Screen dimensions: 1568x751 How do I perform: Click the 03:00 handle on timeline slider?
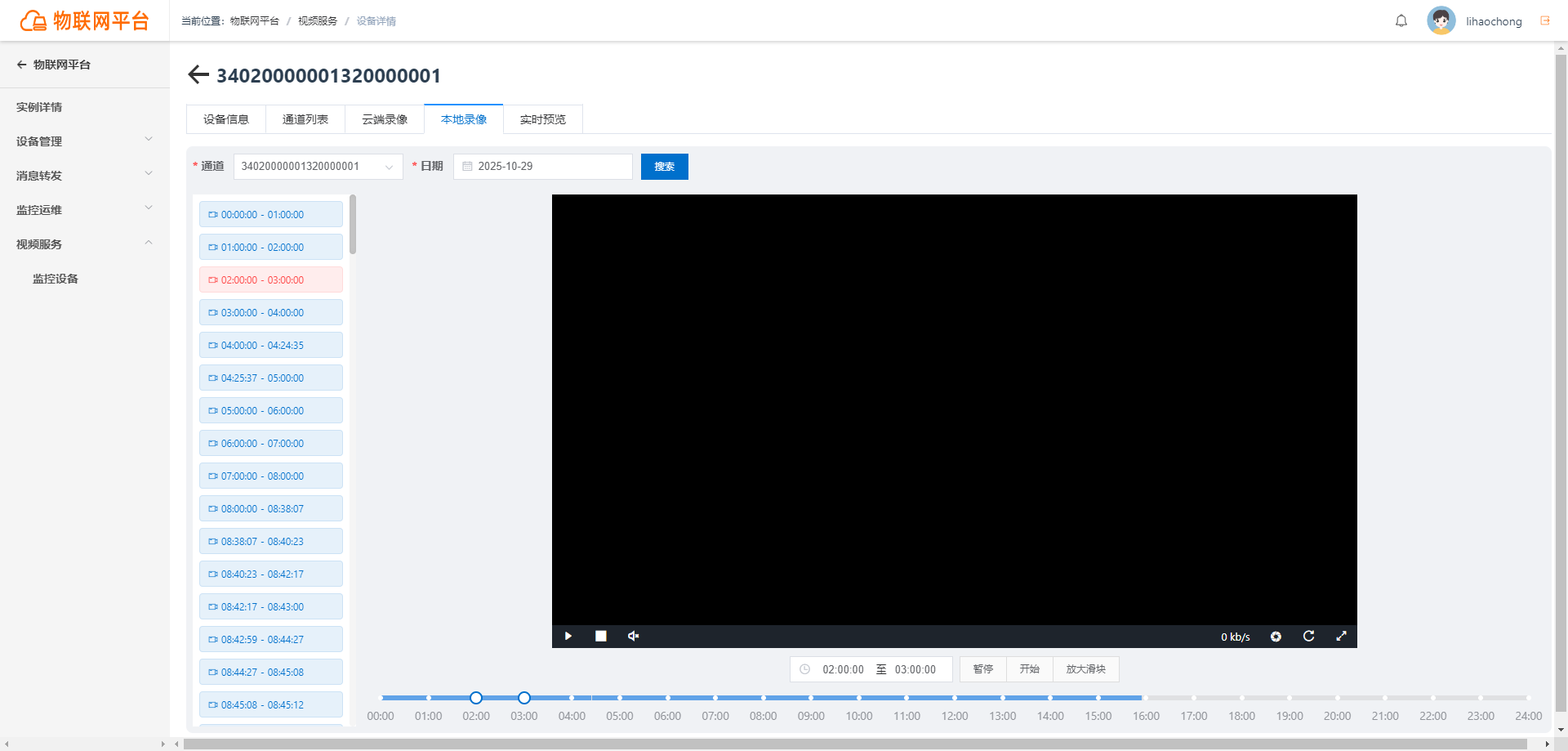click(x=524, y=698)
